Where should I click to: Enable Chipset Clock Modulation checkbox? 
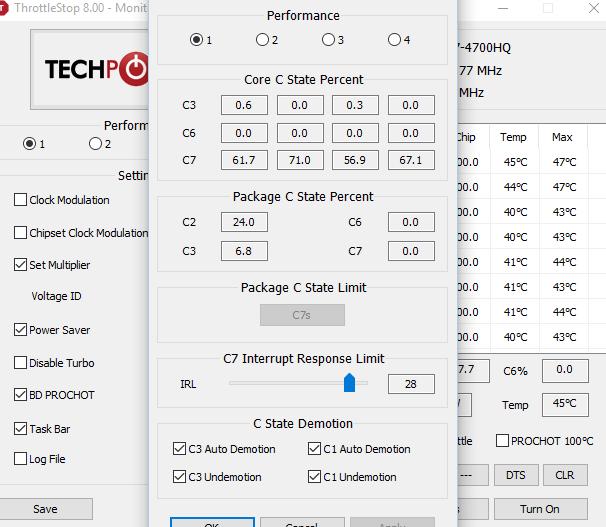[20, 233]
